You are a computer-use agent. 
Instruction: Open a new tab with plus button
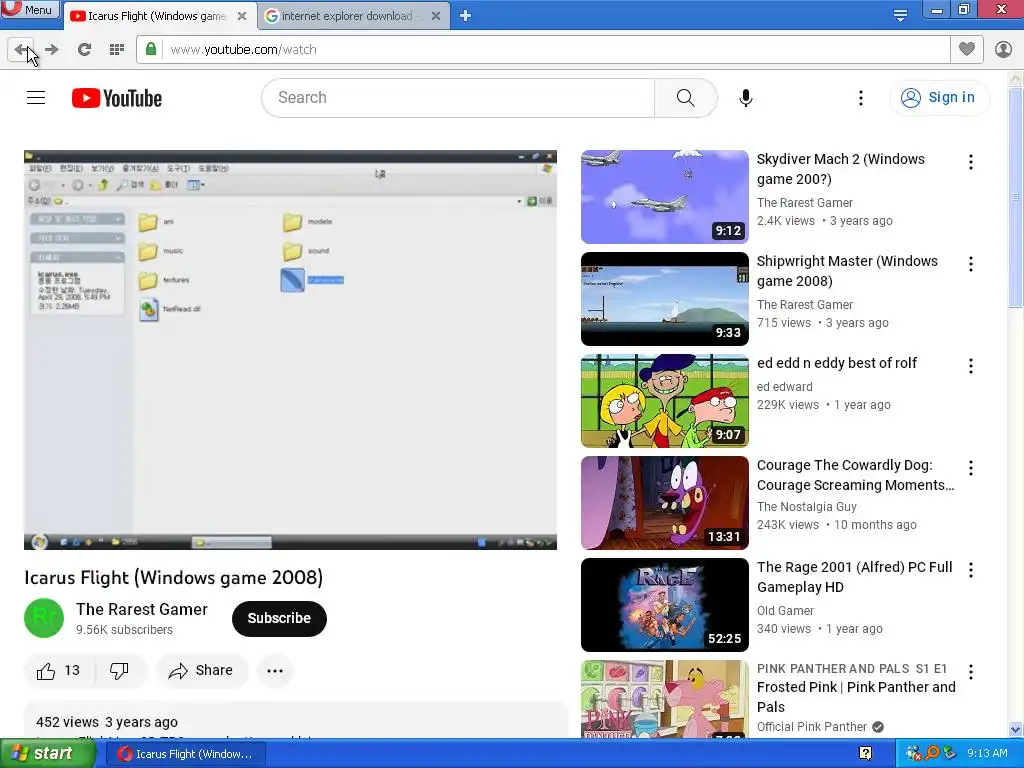coord(466,16)
